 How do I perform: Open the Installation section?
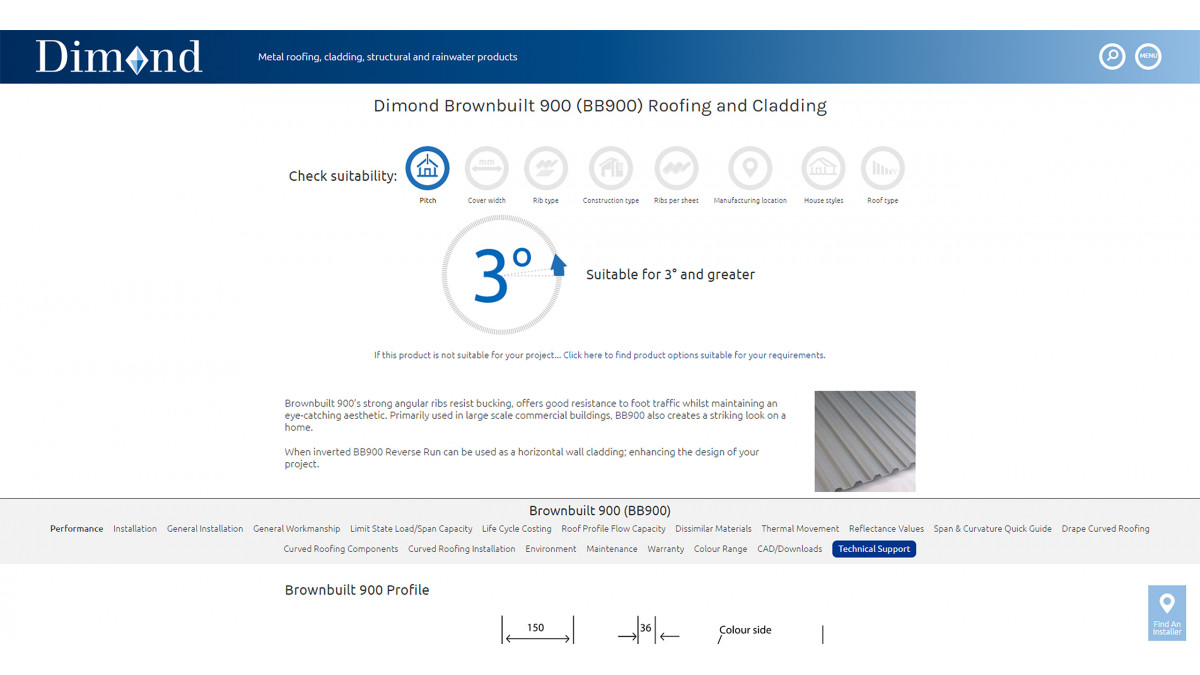click(135, 529)
